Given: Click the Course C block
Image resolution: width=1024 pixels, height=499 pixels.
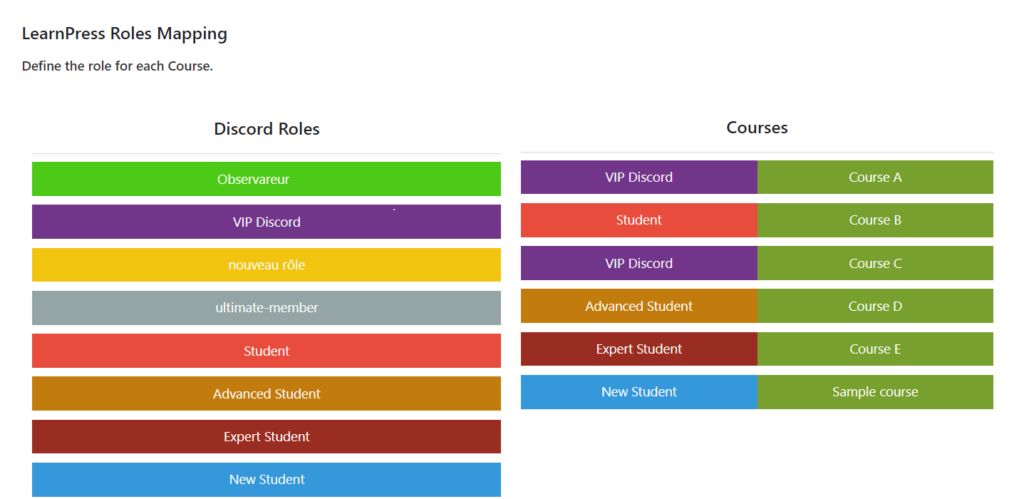Looking at the screenshot, I should [x=875, y=263].
